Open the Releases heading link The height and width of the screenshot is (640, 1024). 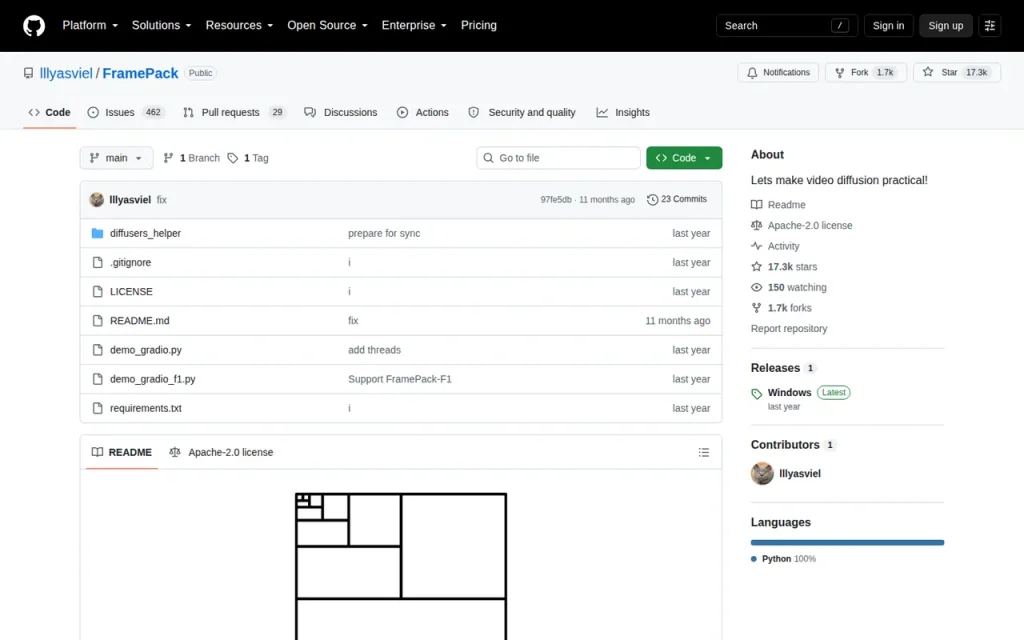pyautogui.click(x=783, y=368)
